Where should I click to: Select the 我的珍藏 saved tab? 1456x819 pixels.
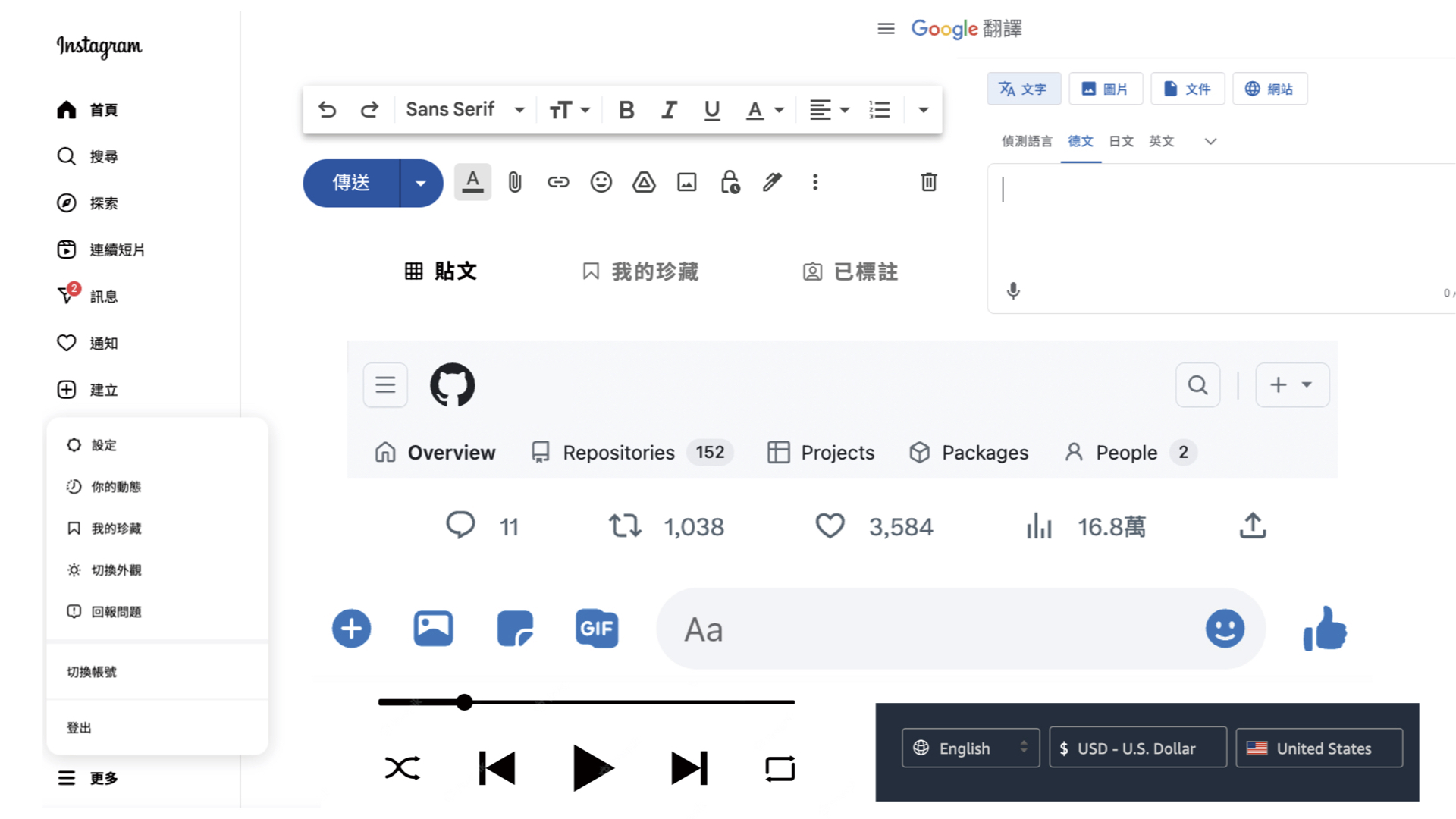[640, 271]
